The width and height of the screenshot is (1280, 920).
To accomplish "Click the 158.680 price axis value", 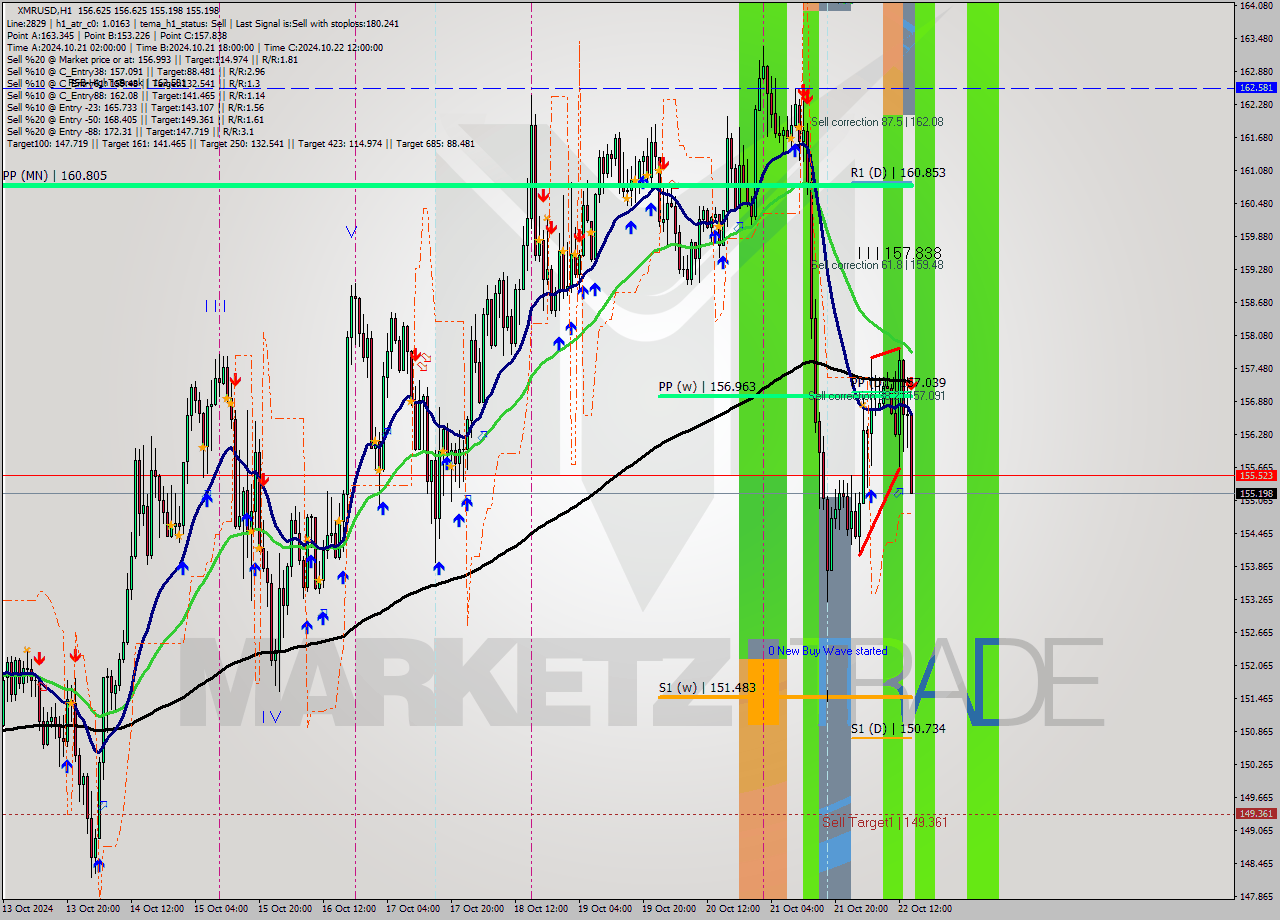I will tap(1256, 302).
